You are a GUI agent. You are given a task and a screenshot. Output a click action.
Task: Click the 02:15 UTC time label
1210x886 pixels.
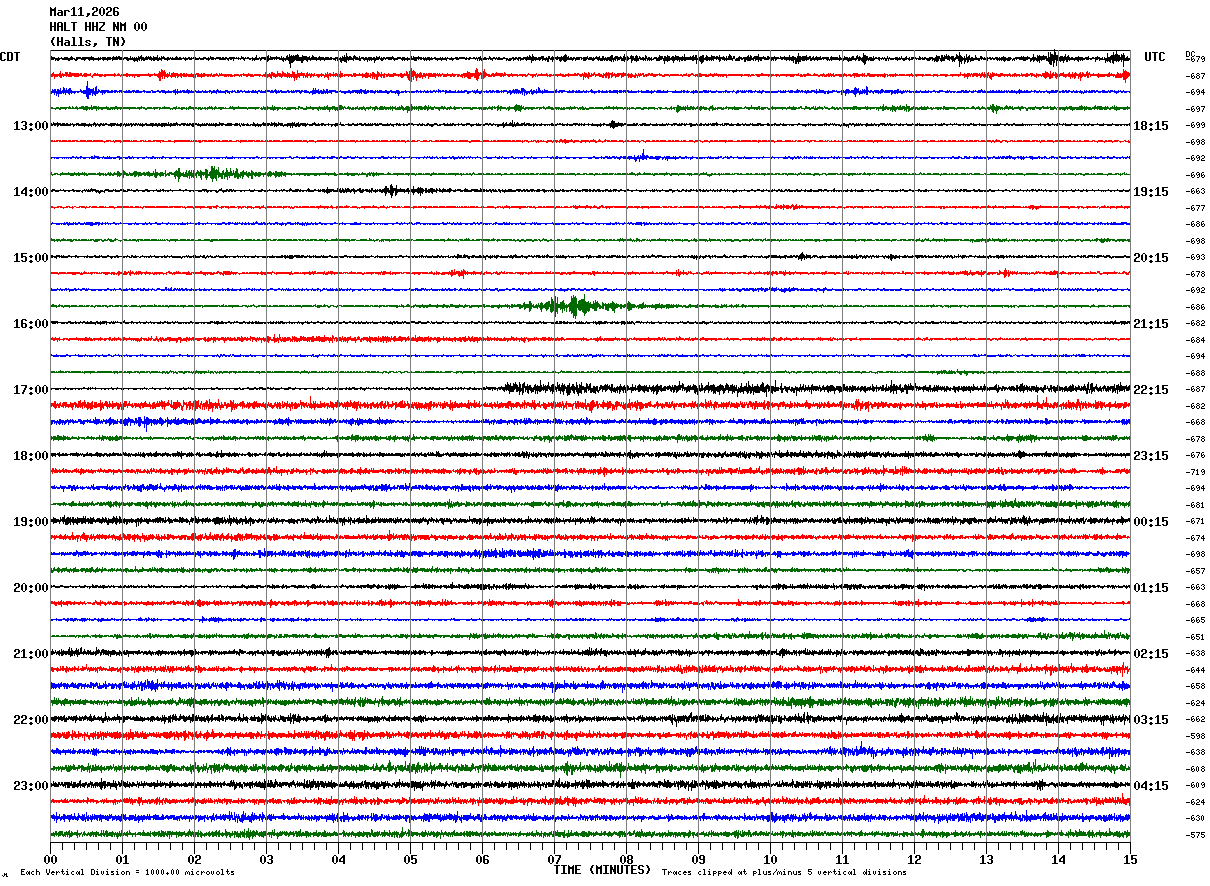point(1151,653)
